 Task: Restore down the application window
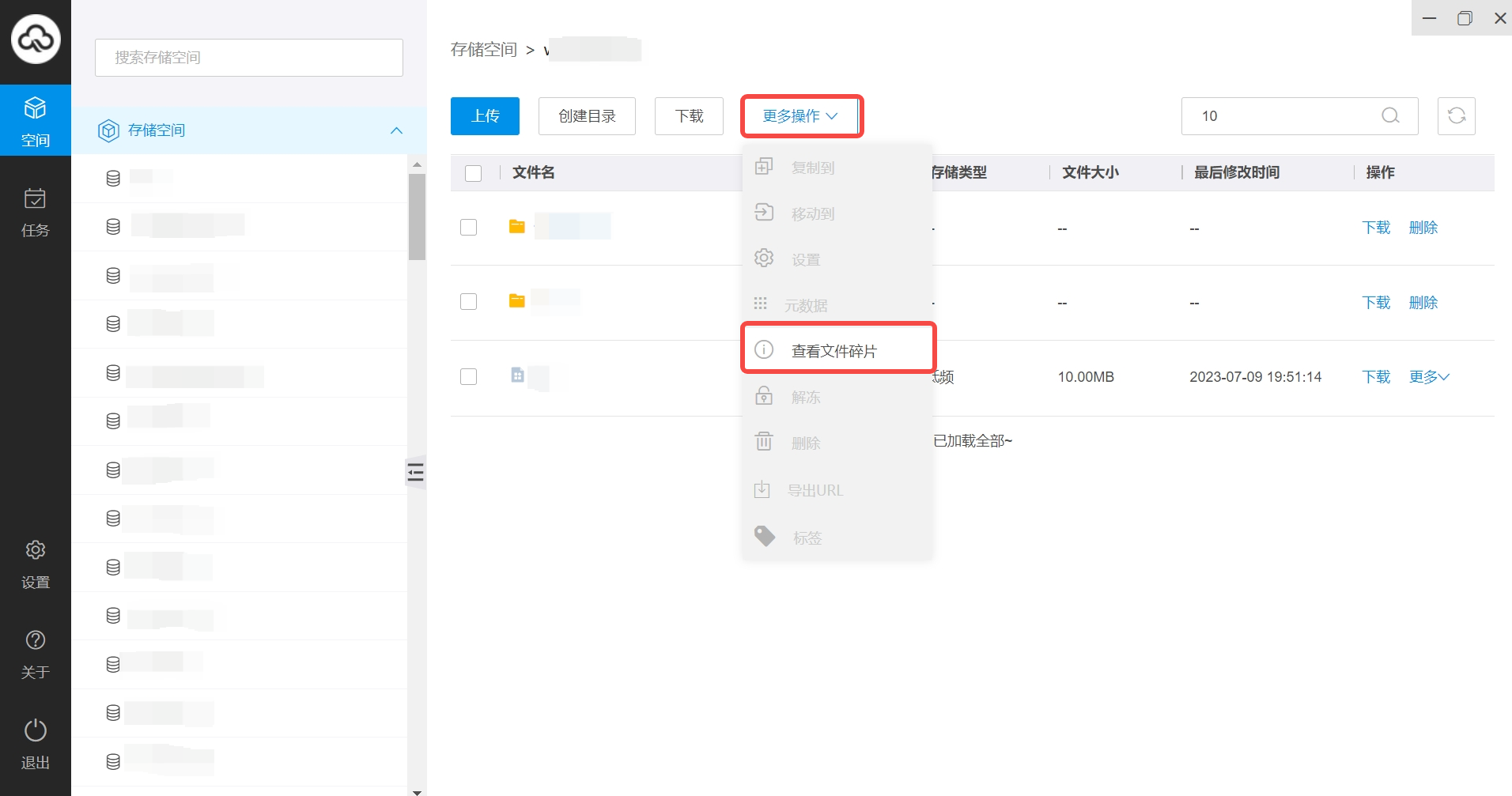point(1465,17)
